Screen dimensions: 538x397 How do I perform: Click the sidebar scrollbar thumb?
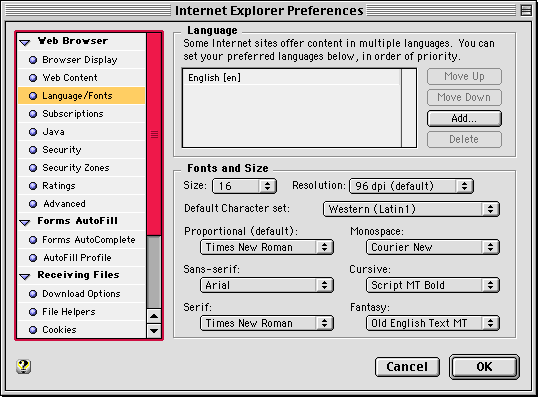154,135
